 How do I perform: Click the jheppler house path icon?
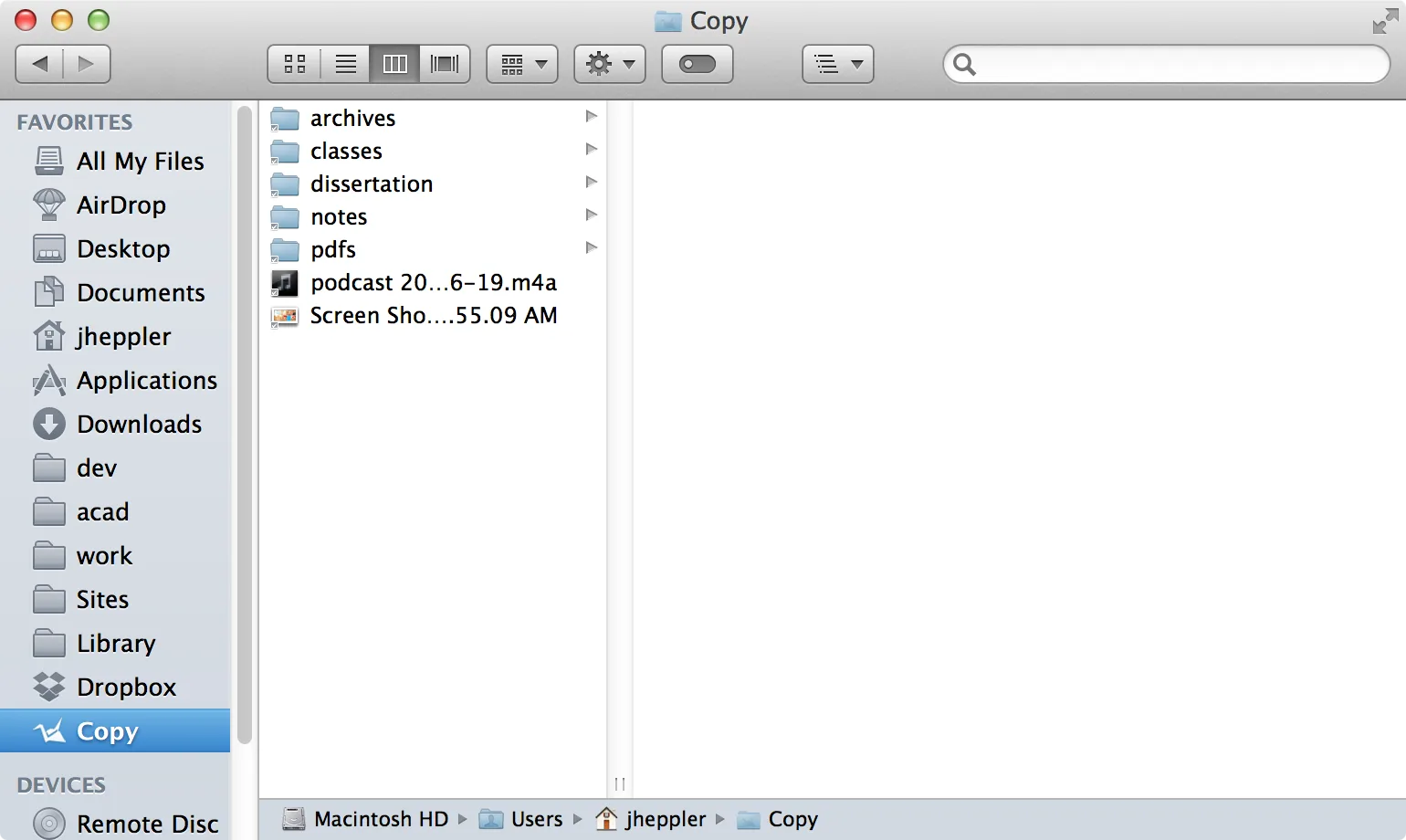[x=606, y=819]
